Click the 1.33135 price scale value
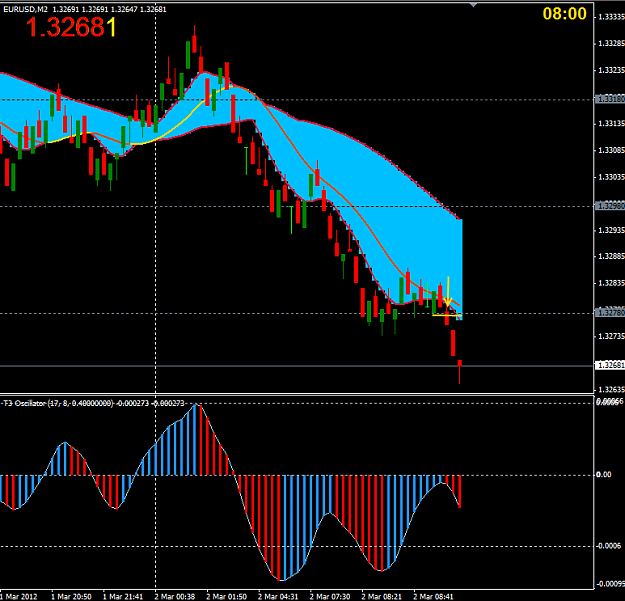625x601 pixels. click(611, 124)
